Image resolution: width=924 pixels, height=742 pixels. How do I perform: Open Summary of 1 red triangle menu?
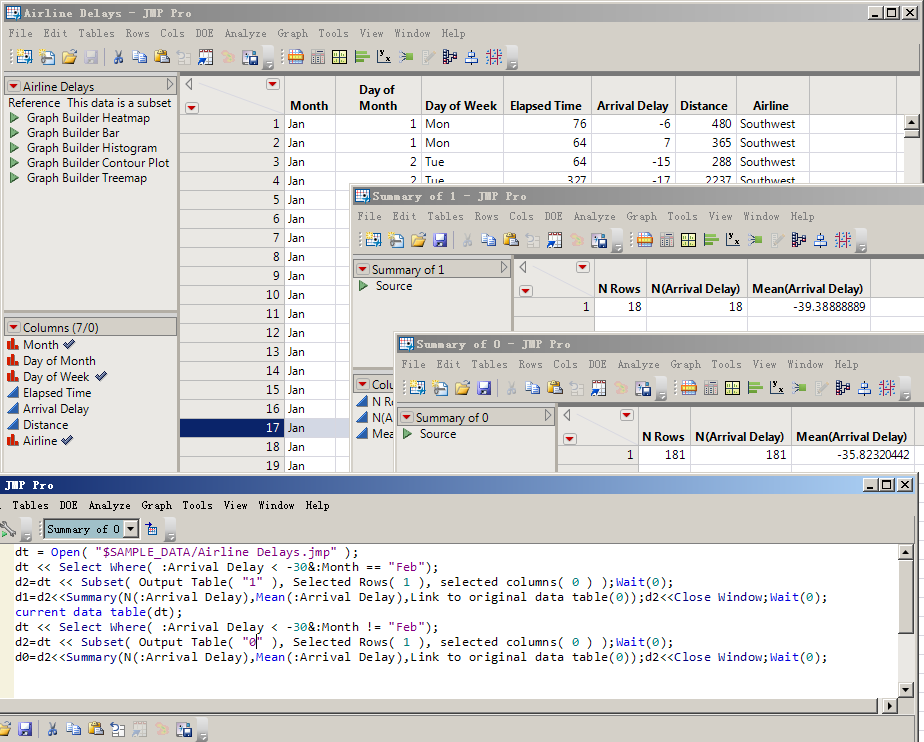tap(361, 270)
